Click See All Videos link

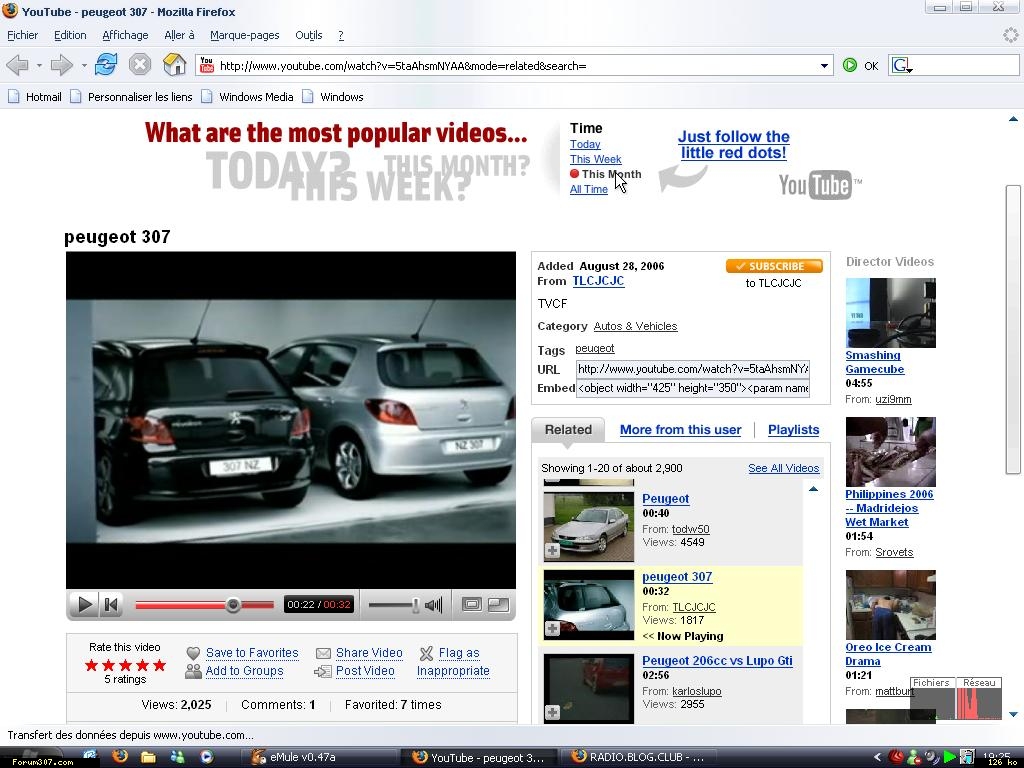[x=784, y=468]
